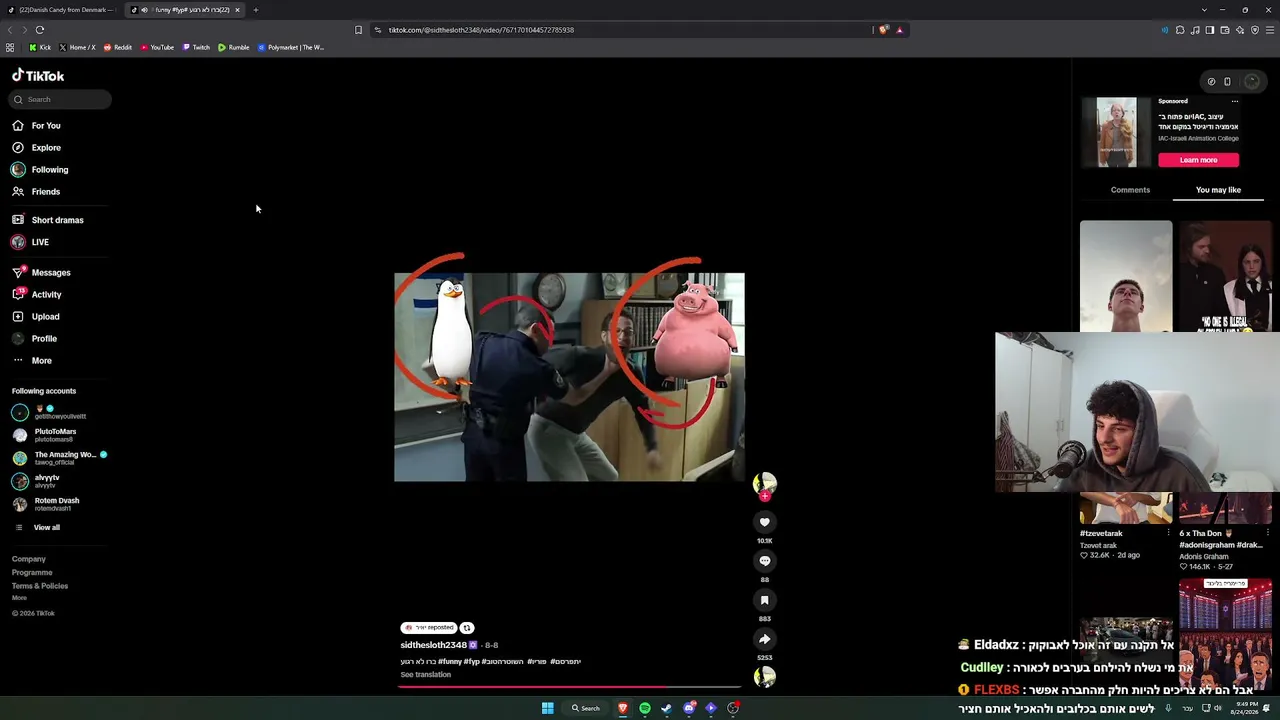Click the phone app icon top right

point(1227,82)
